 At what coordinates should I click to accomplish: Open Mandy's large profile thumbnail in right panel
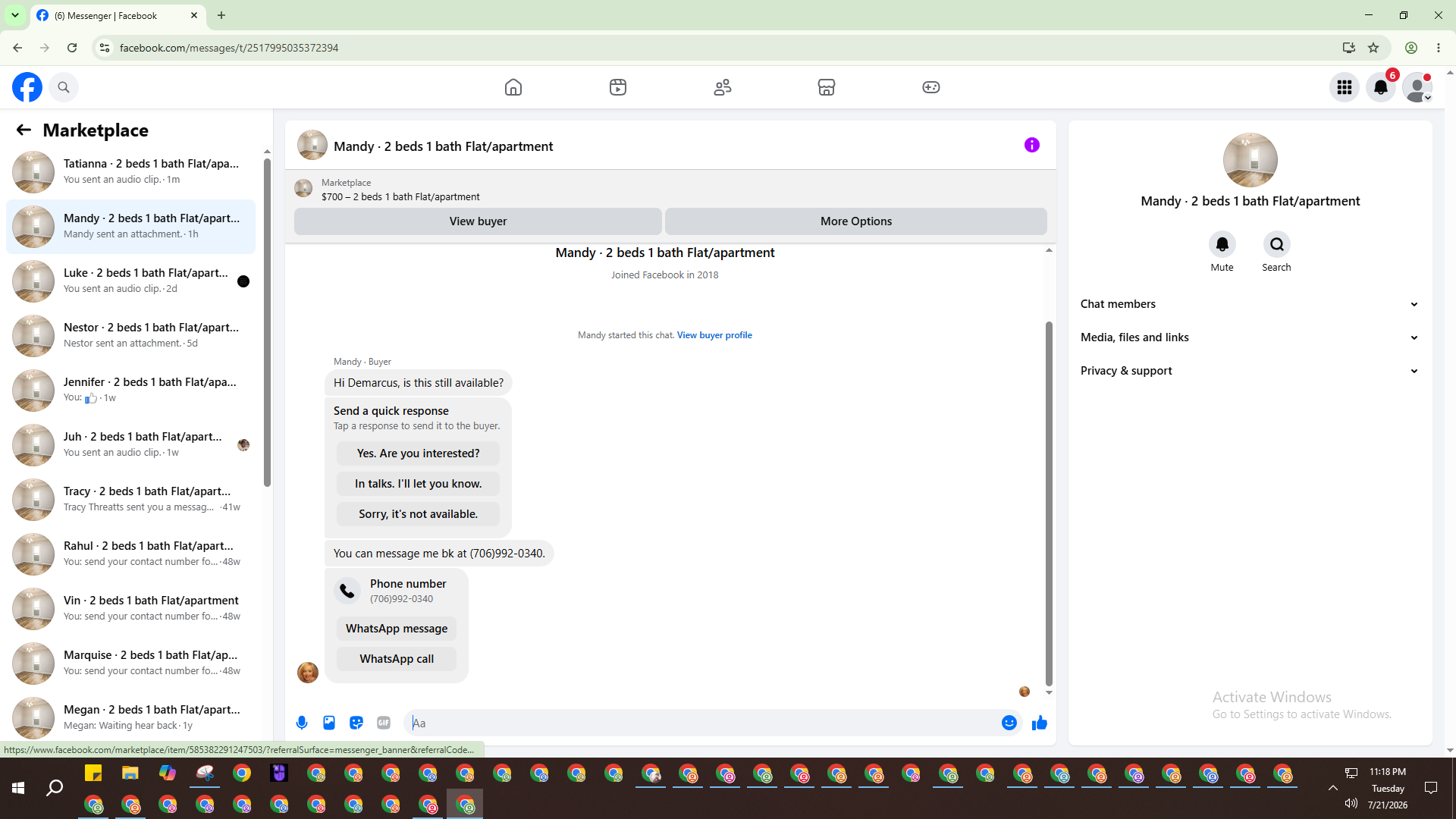[x=1250, y=160]
